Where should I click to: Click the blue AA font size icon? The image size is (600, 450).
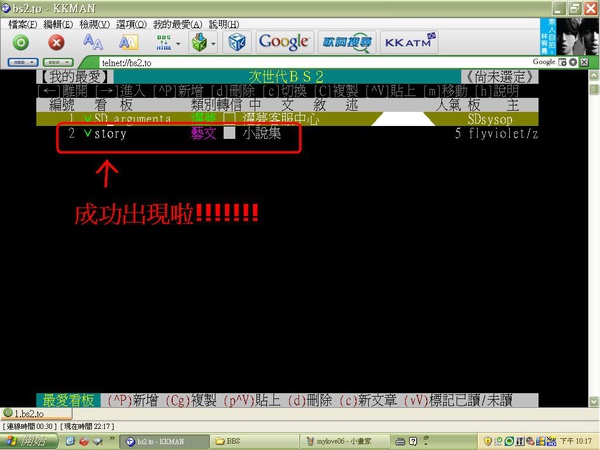coord(93,42)
